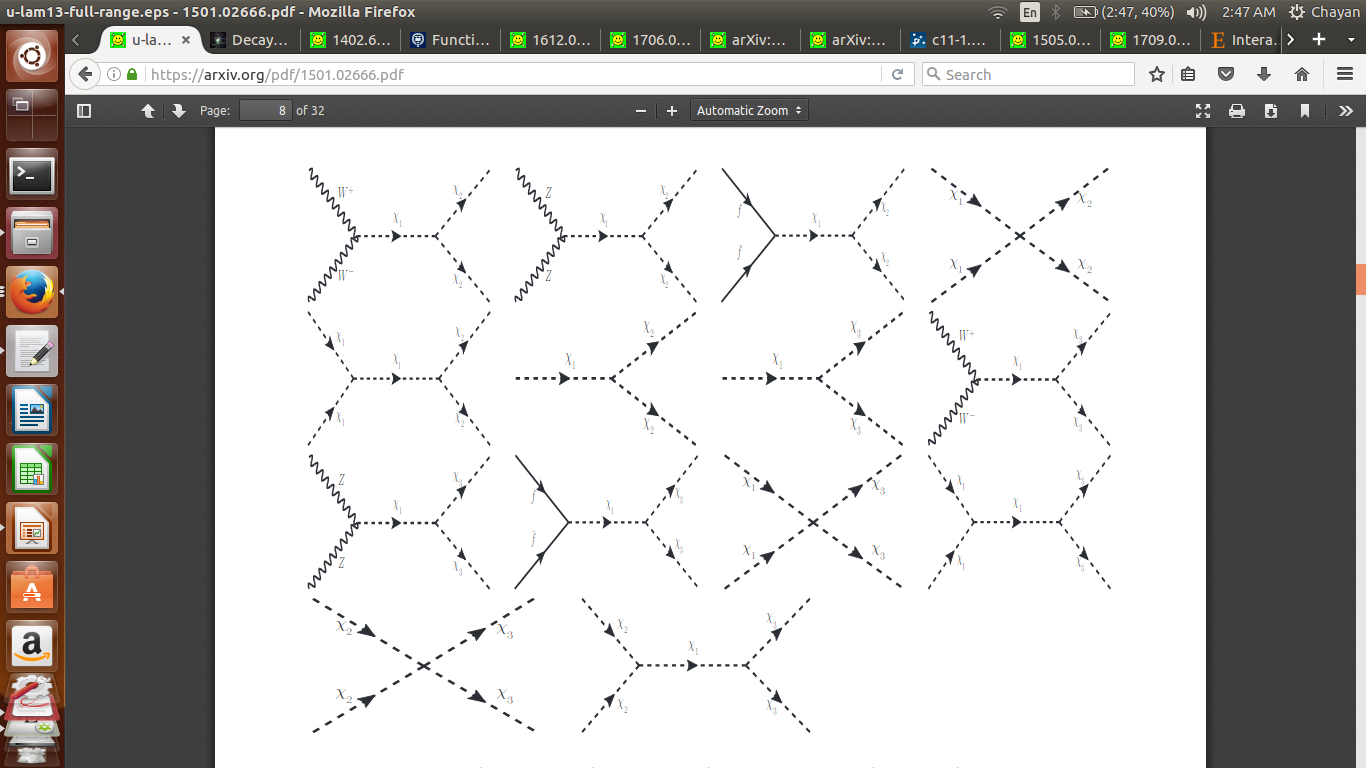Open current view bookmark link
This screenshot has width=1366, height=768.
1305,111
